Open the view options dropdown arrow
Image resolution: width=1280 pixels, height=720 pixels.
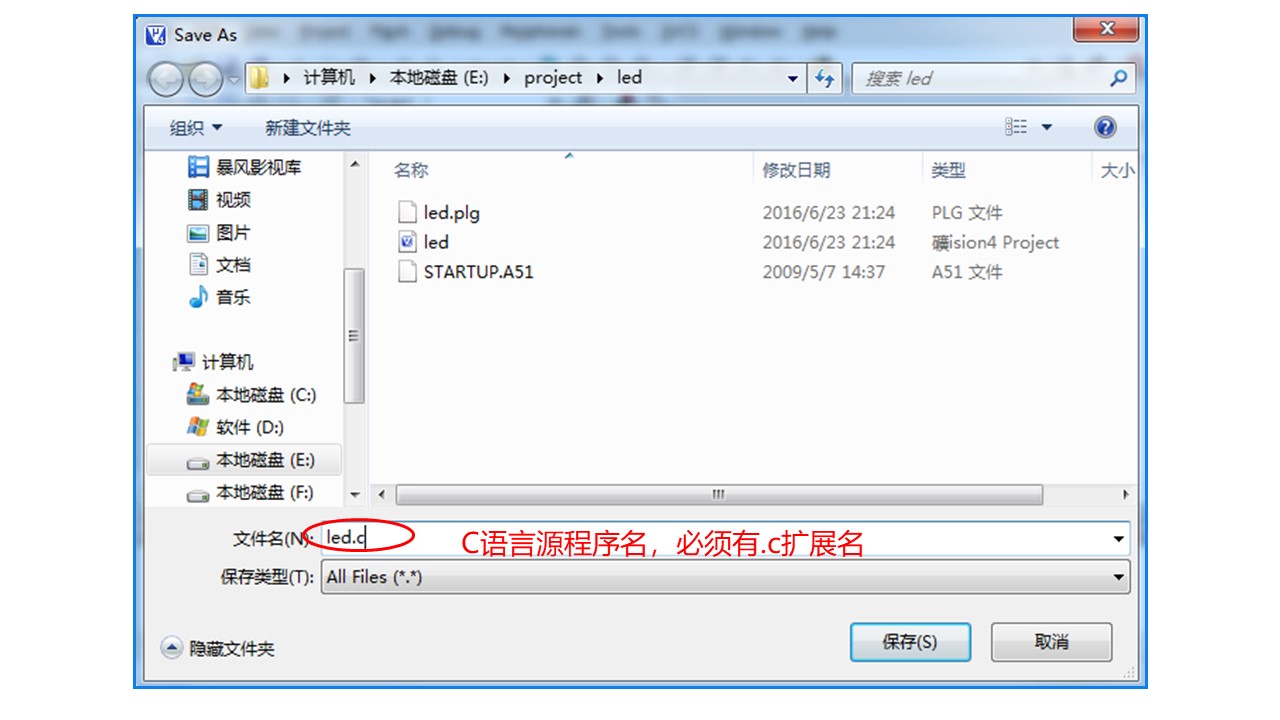pos(1047,127)
